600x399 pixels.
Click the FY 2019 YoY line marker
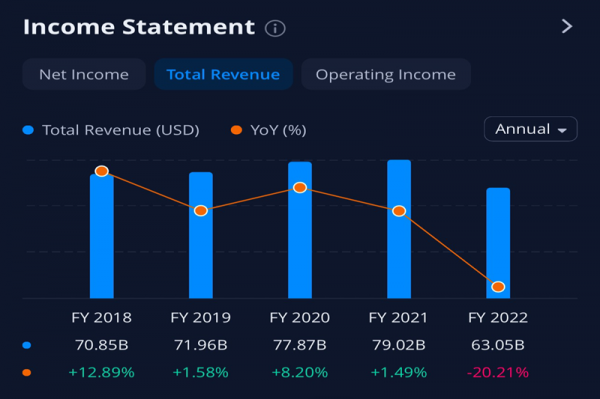[201, 210]
